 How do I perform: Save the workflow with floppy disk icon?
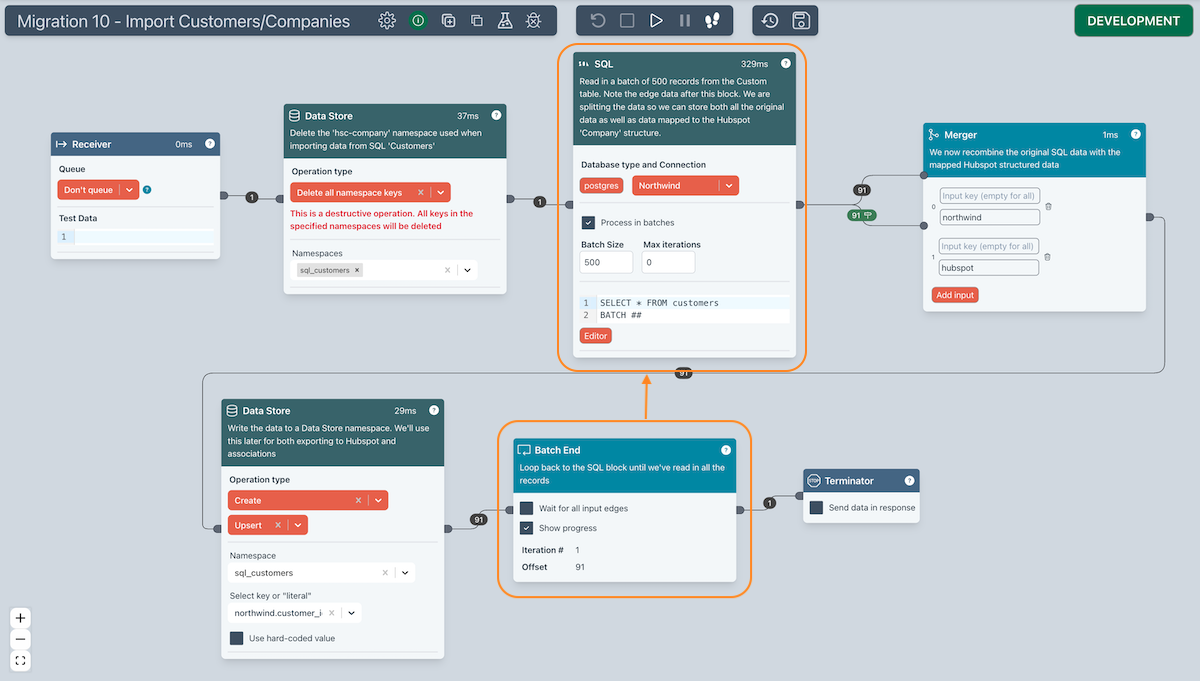click(x=800, y=21)
